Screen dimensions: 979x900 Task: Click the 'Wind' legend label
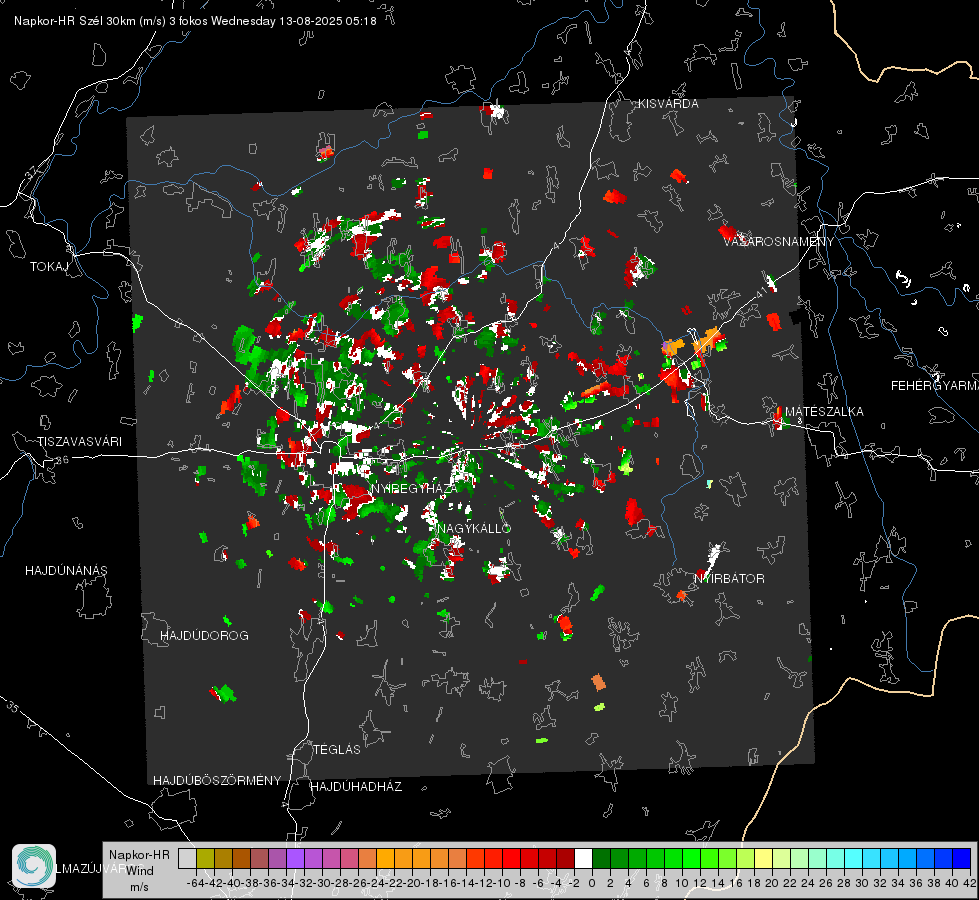click(x=140, y=871)
